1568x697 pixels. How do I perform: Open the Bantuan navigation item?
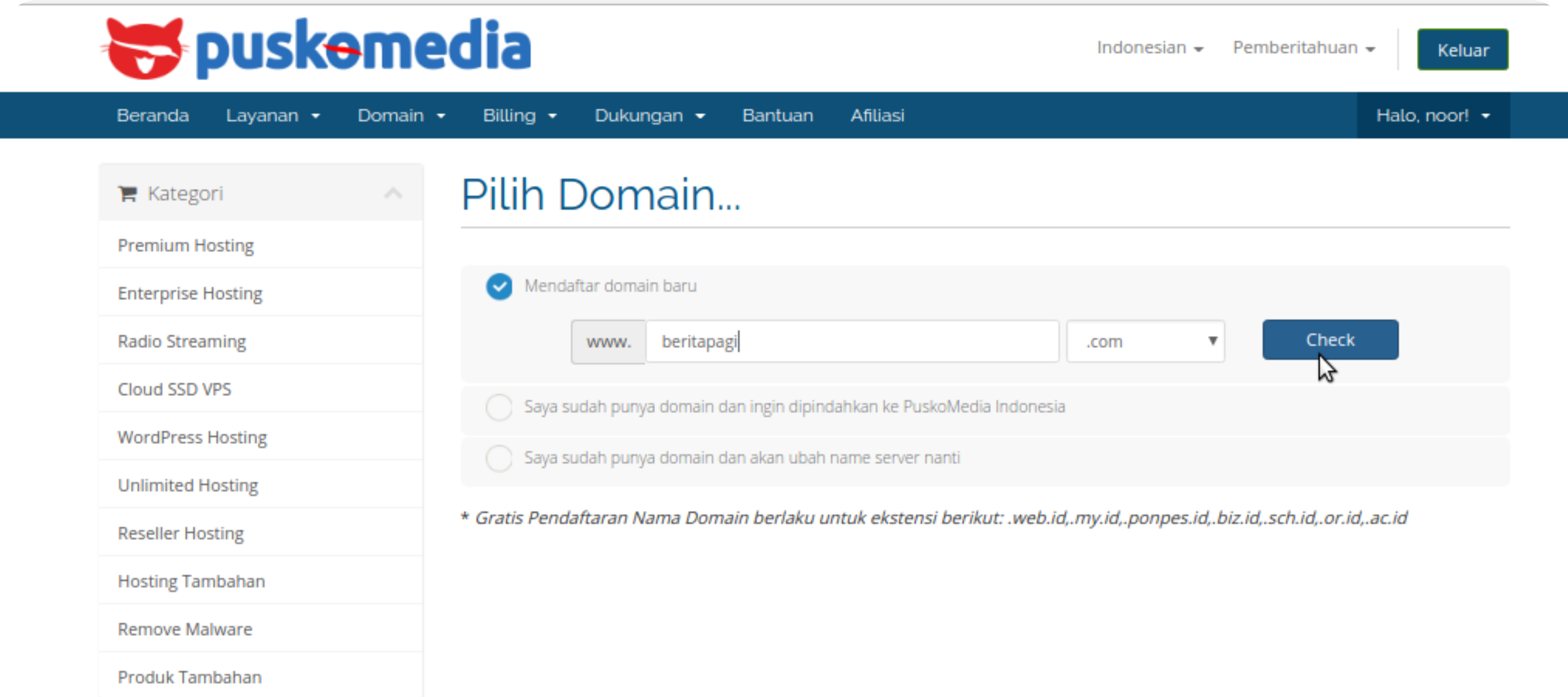pyautogui.click(x=777, y=116)
